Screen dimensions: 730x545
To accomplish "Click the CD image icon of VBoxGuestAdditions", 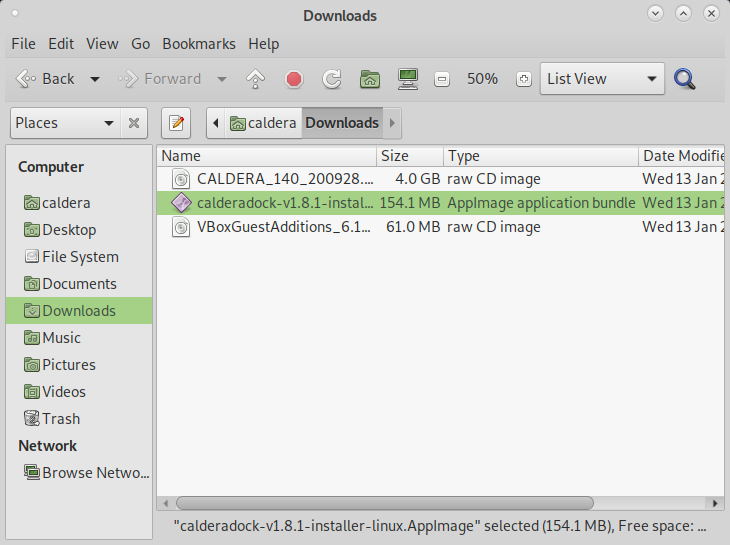I will tap(181, 227).
